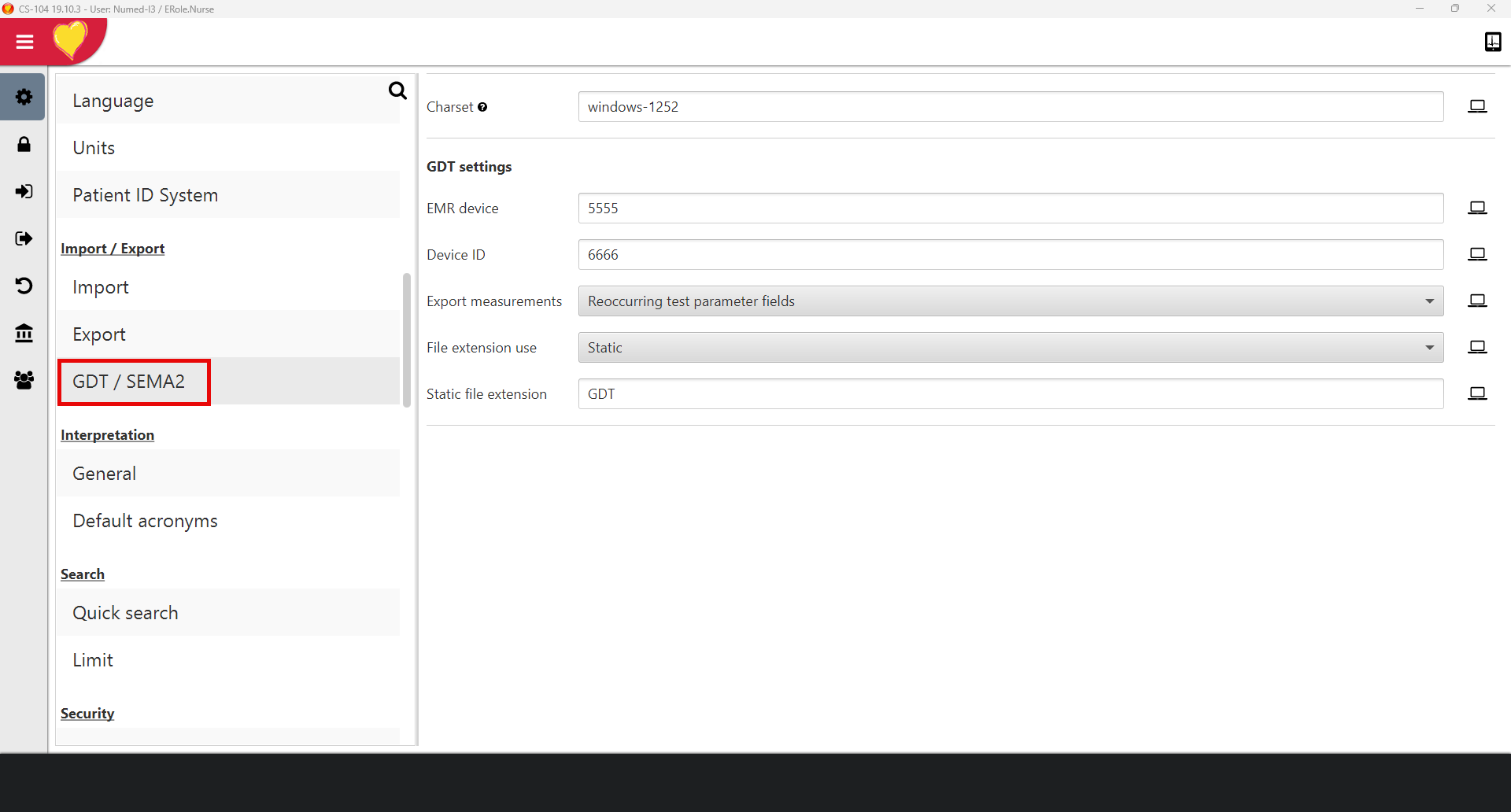Viewport: 1511px width, 812px height.
Task: Click the settings gear sidebar icon
Action: pyautogui.click(x=24, y=97)
